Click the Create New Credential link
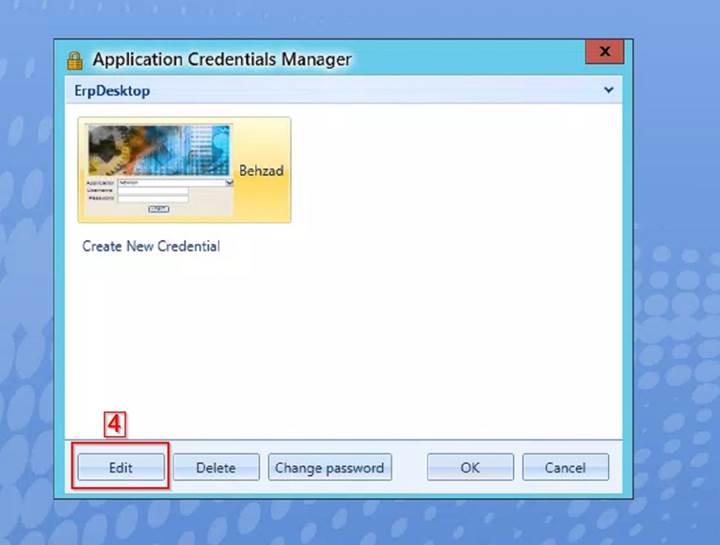This screenshot has height=545, width=720. coord(151,246)
